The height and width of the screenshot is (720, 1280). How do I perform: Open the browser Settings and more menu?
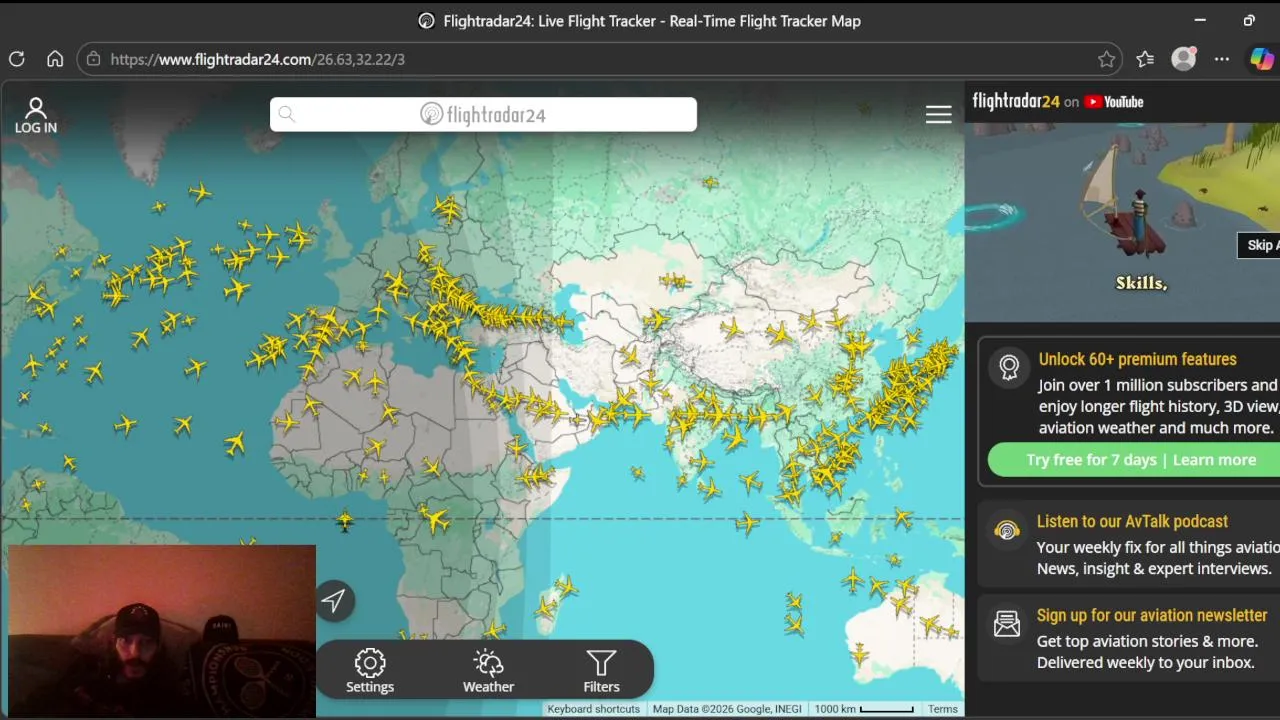point(1222,59)
